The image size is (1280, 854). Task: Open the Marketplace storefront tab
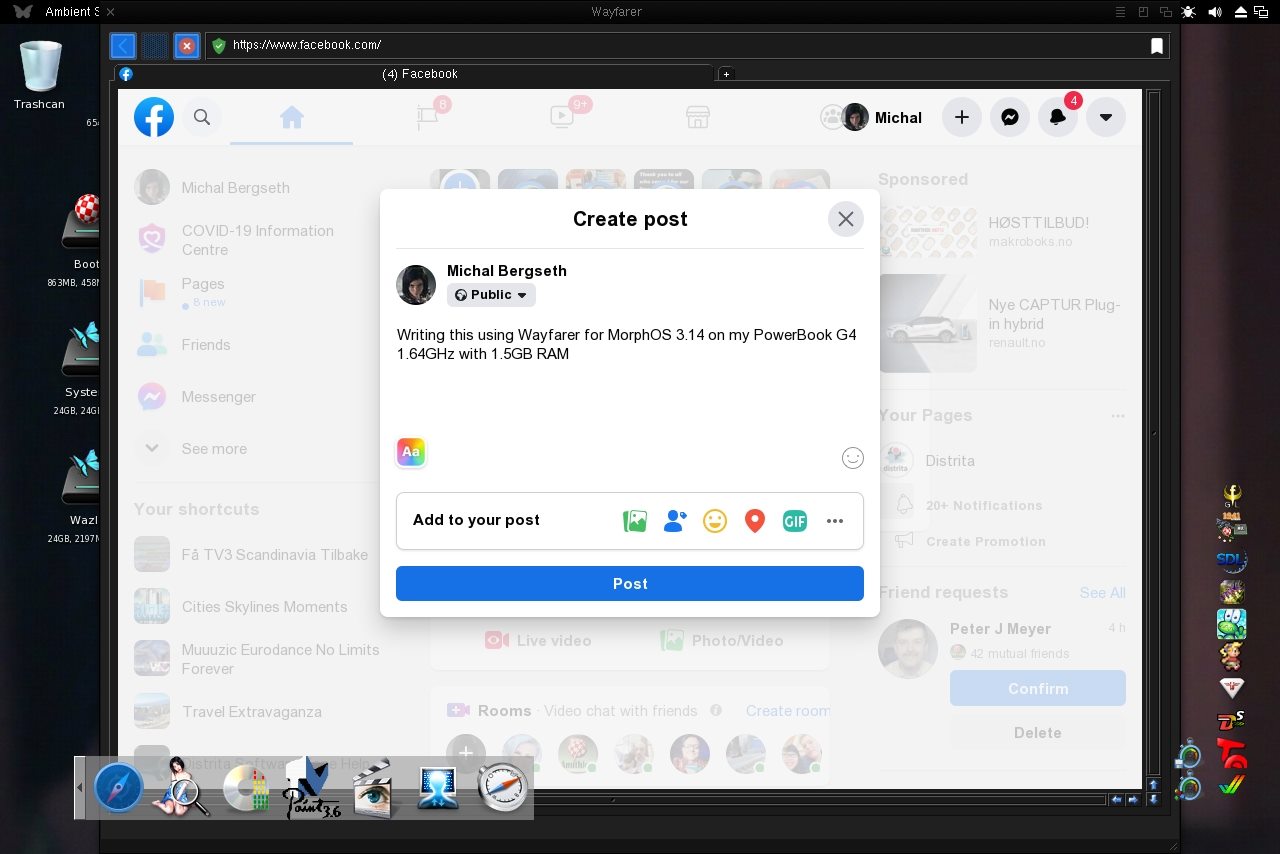[x=698, y=117]
